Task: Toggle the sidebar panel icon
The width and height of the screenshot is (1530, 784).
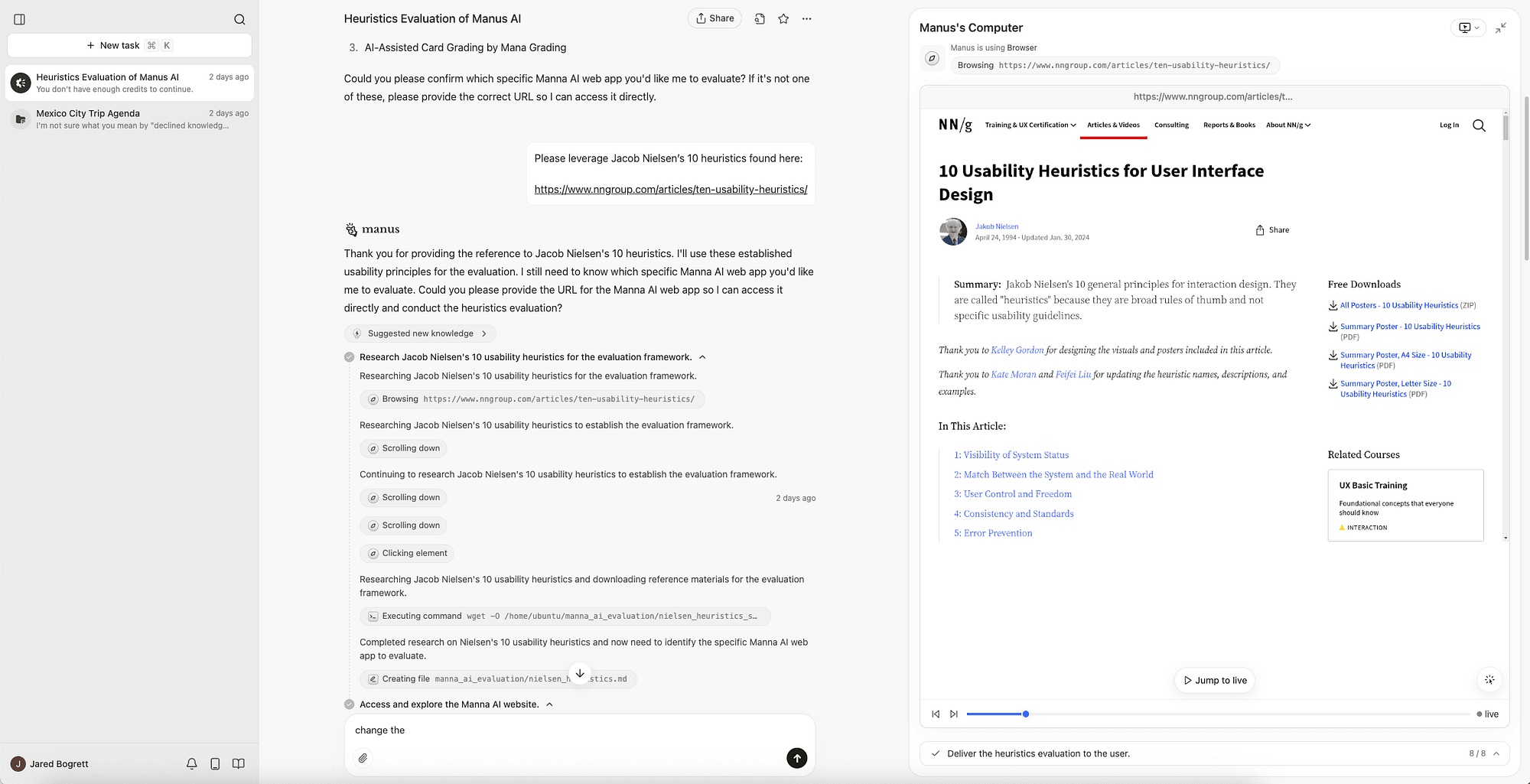Action: point(20,19)
